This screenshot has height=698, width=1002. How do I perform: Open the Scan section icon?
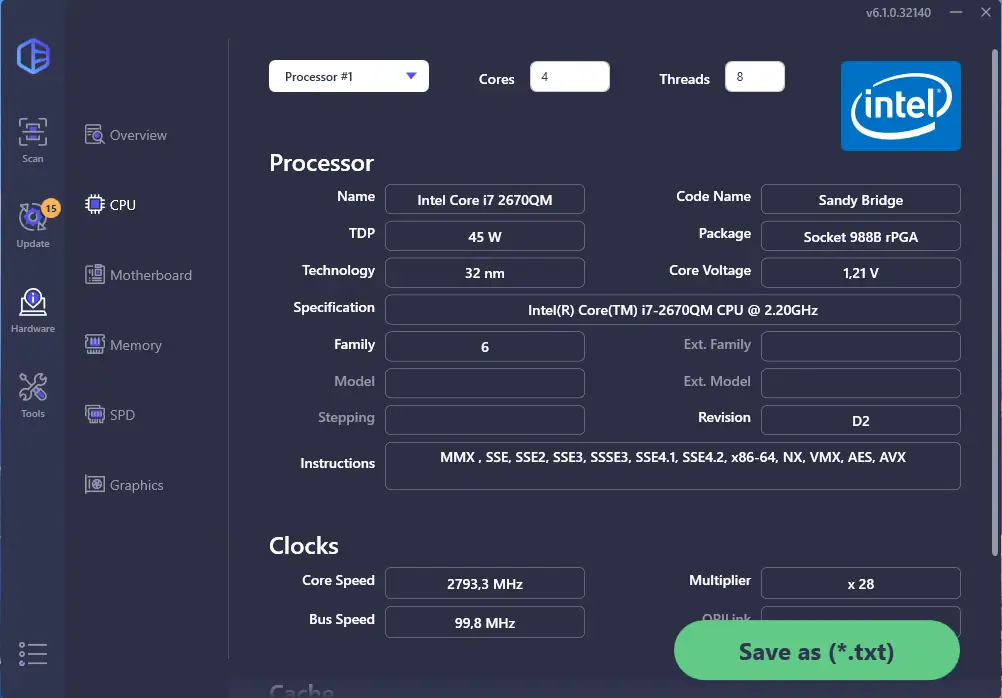[x=33, y=140]
